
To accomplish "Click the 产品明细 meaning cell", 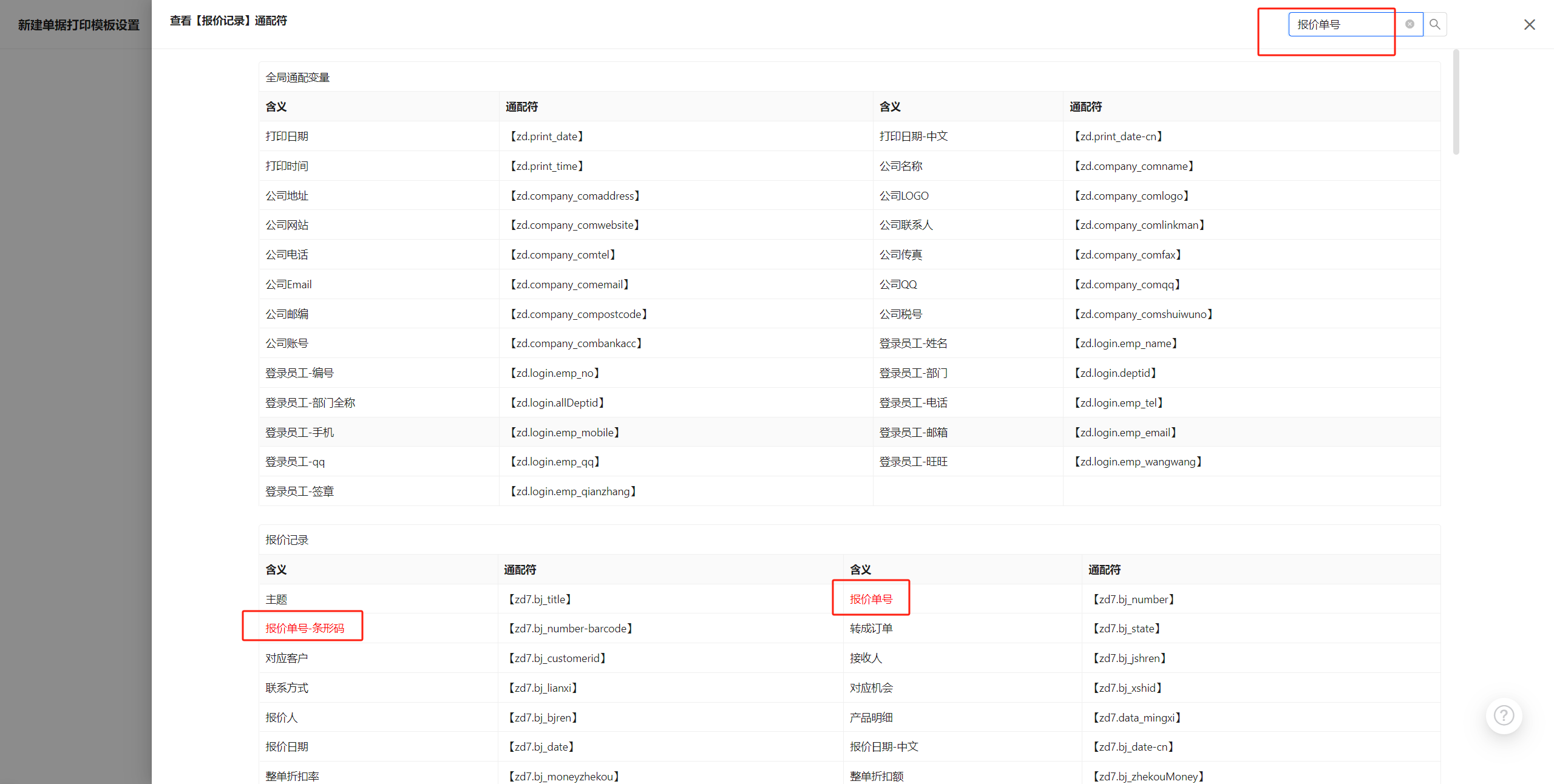I will click(870, 717).
